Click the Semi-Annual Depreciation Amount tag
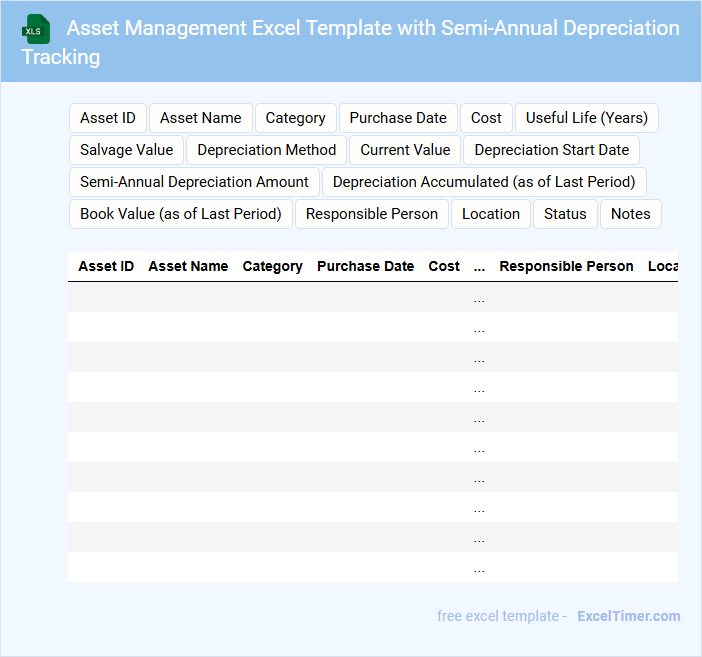 click(x=194, y=182)
